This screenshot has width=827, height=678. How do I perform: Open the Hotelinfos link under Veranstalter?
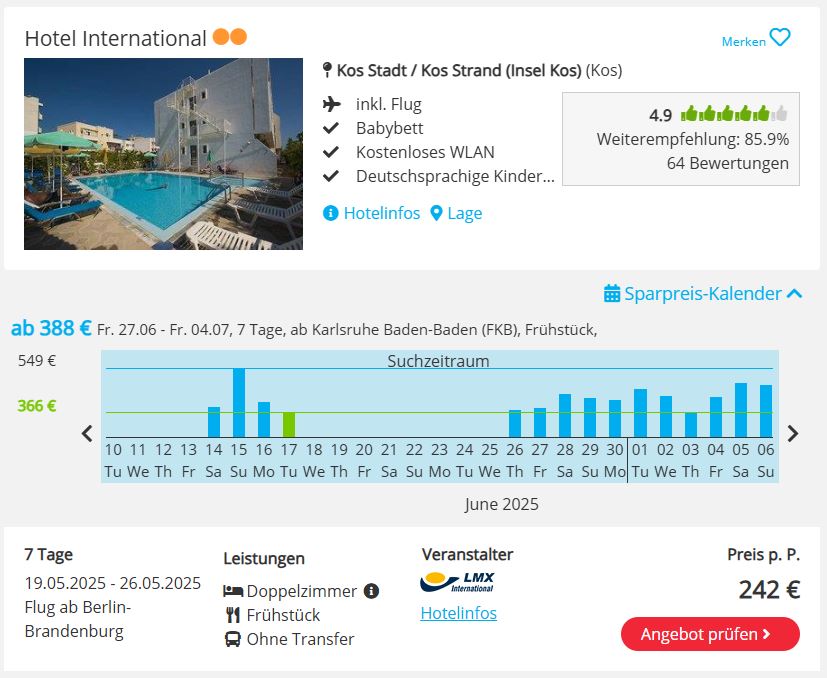tap(459, 613)
